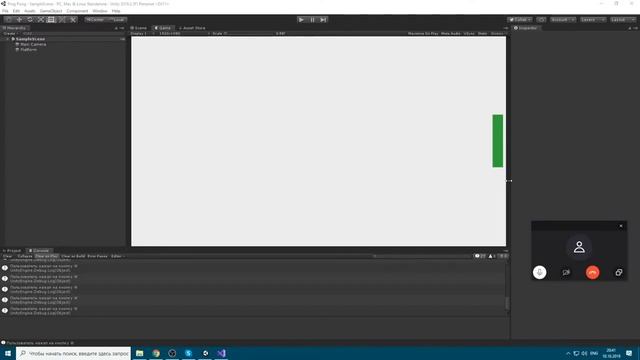
Task: Pause the game with the Pause button
Action: click(x=312, y=20)
